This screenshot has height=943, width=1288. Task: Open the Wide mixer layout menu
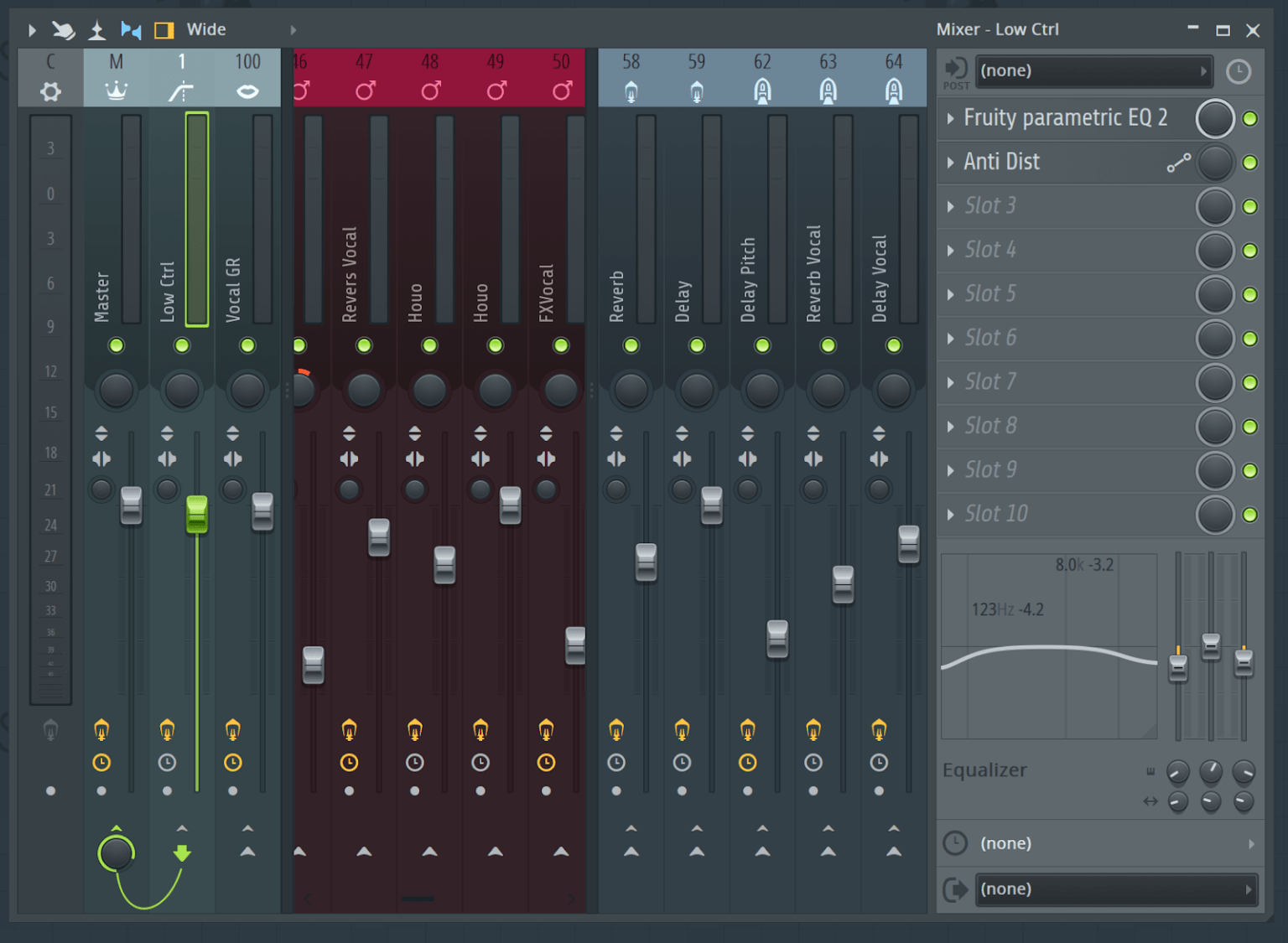[206, 29]
